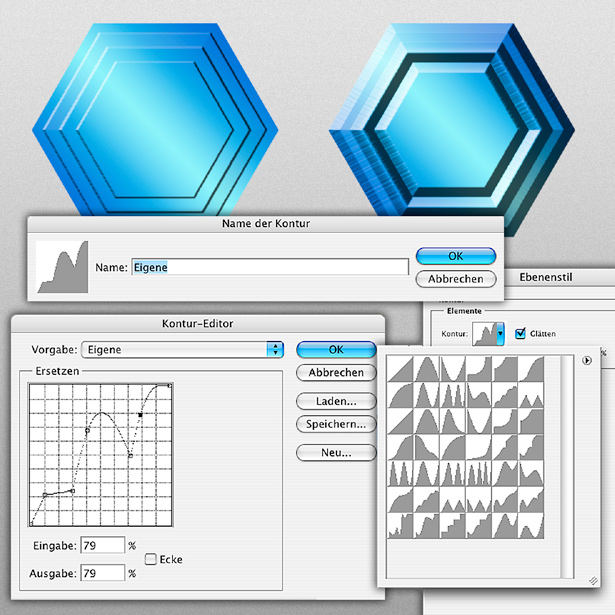Pick the Rounded Steps preset in second row
This screenshot has height=615, width=615.
tap(505, 395)
